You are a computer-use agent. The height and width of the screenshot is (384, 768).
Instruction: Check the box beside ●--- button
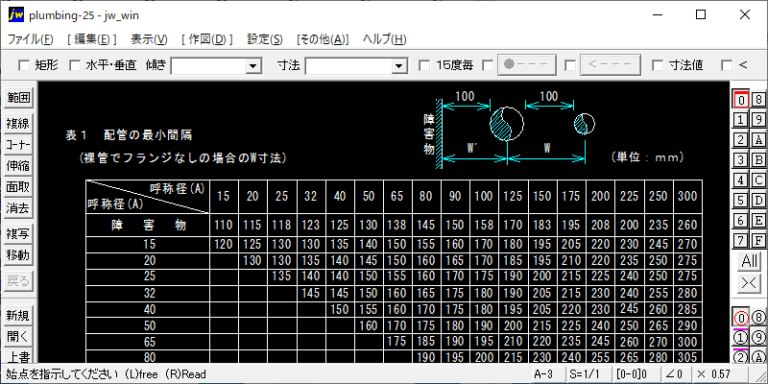pyautogui.click(x=488, y=65)
